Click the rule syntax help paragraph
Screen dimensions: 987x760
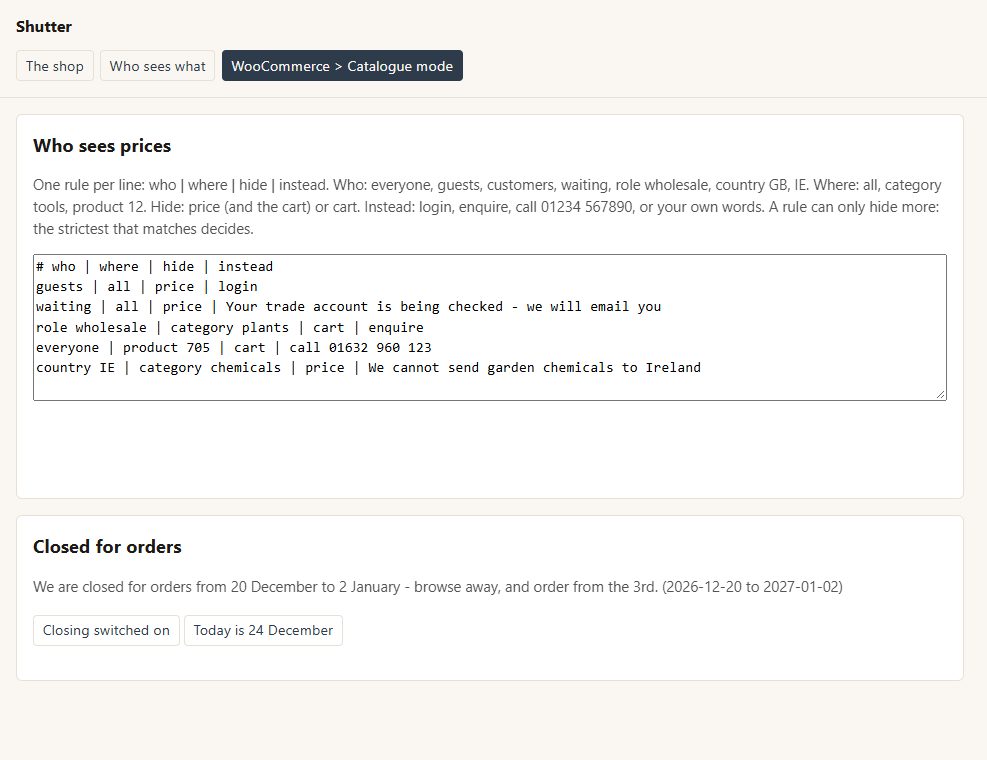488,207
